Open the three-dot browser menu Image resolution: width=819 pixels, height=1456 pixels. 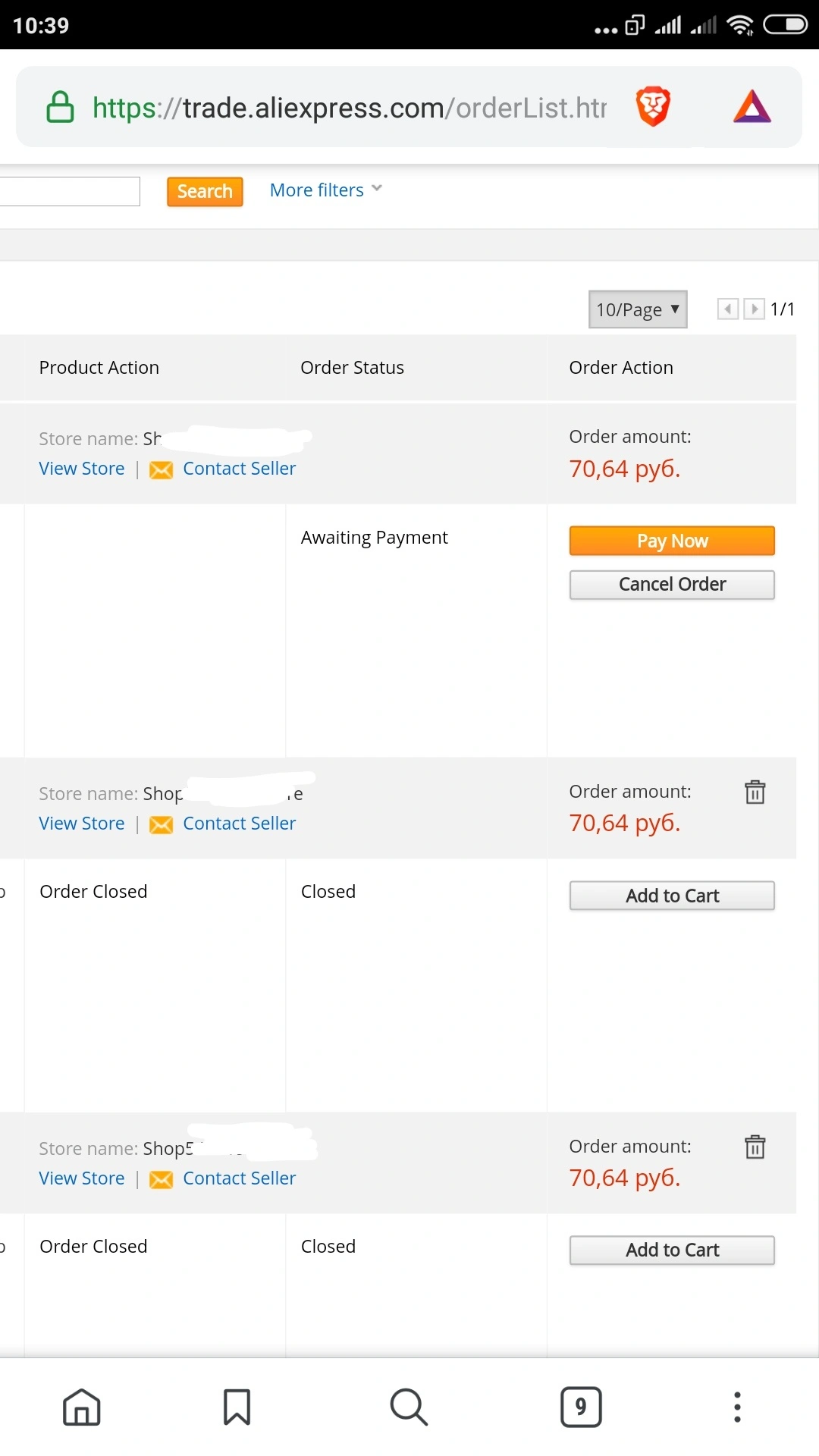pyautogui.click(x=737, y=1407)
